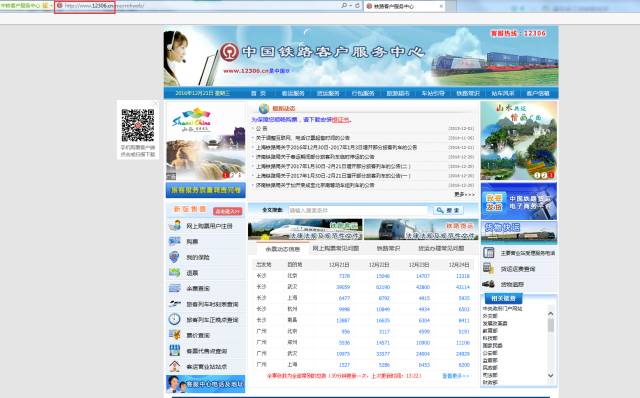Image resolution: width=640 pixels, height=398 pixels.
Task: Click the Guangxi landscape image on the right
Action: pos(518,141)
